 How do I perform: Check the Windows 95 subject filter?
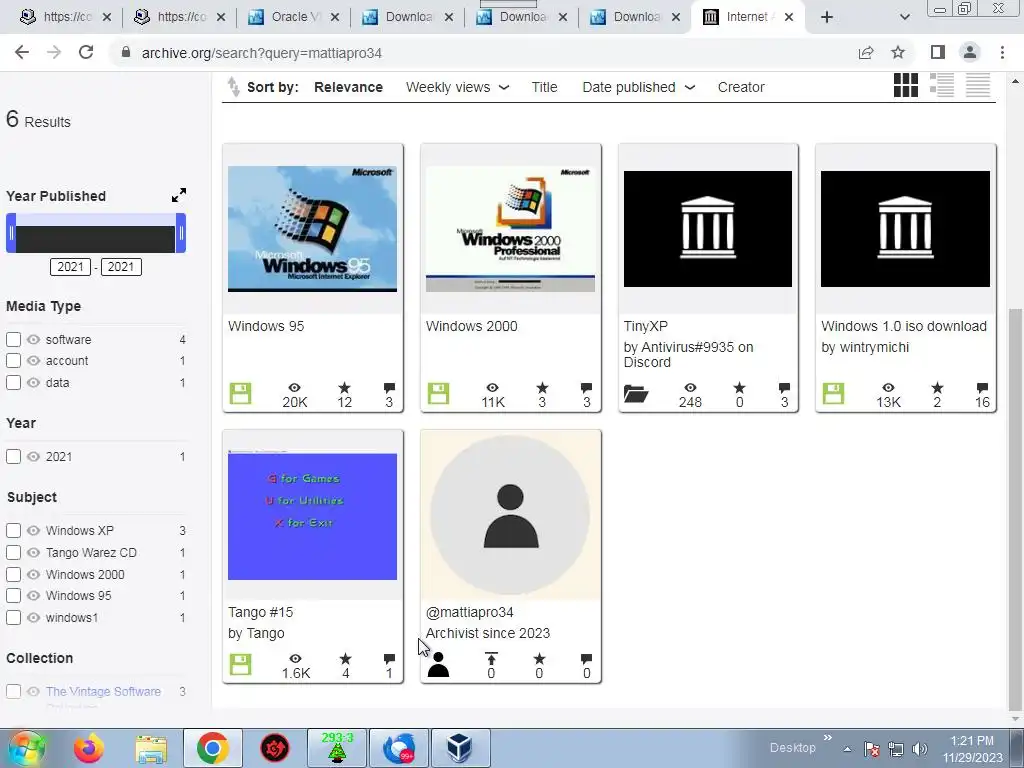pyautogui.click(x=13, y=596)
